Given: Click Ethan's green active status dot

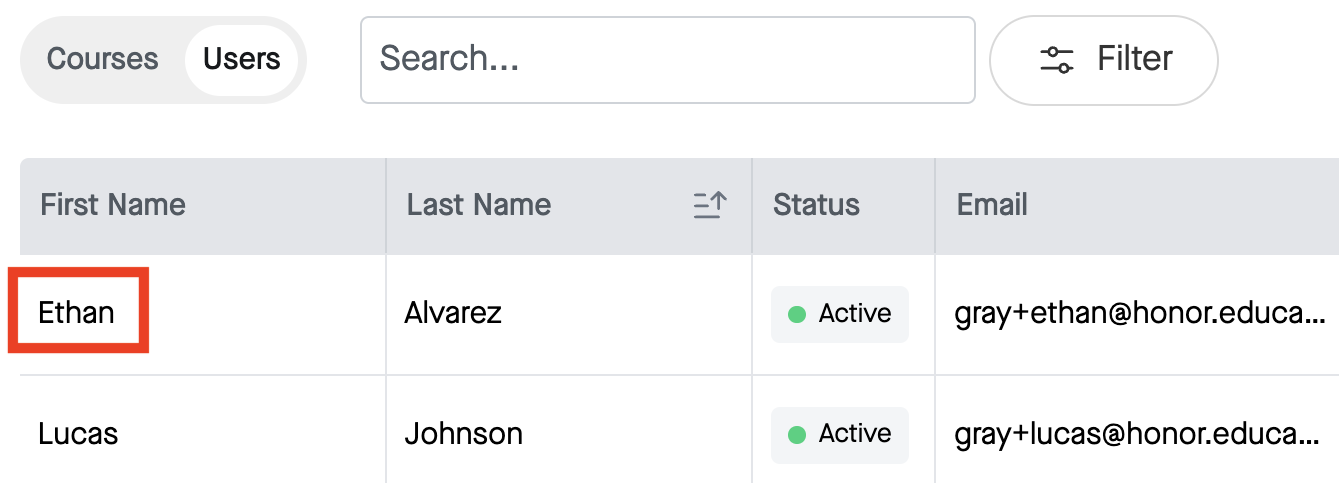Looking at the screenshot, I should pyautogui.click(x=797, y=314).
